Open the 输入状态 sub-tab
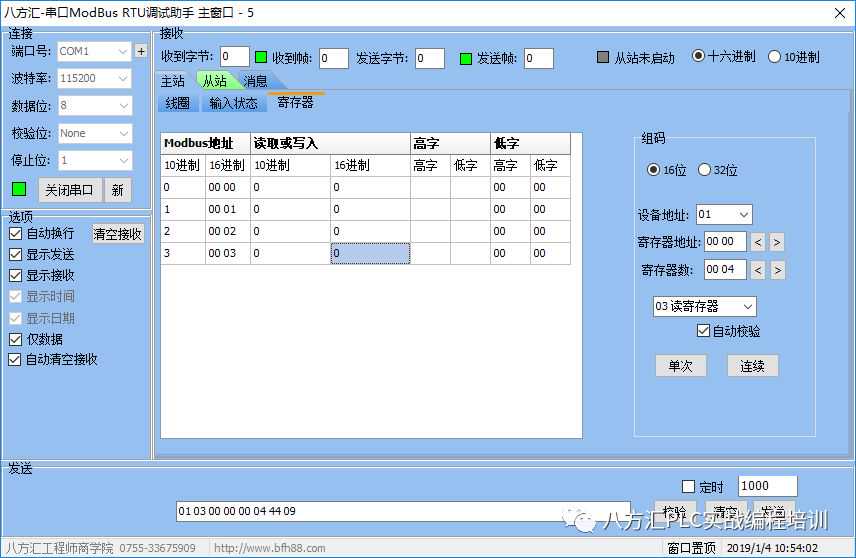 (x=233, y=103)
